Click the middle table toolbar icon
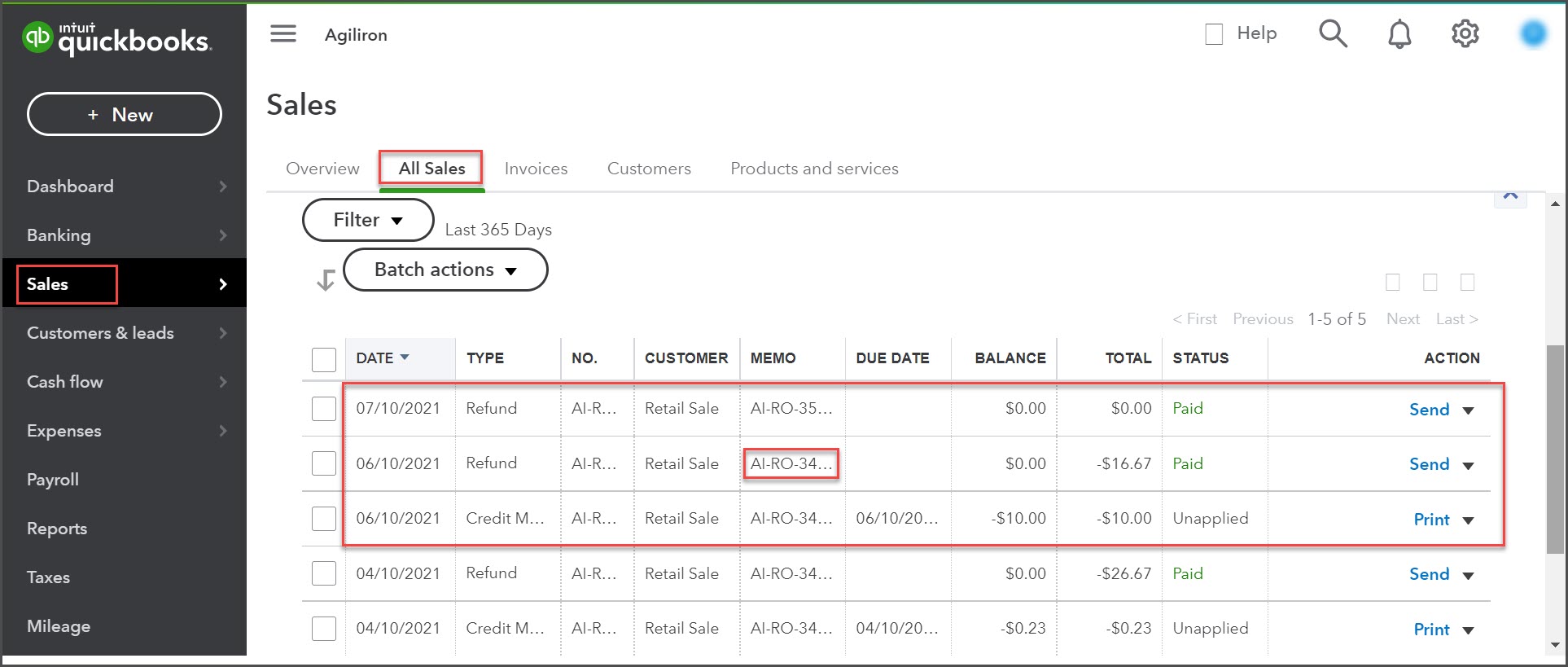Image resolution: width=1568 pixels, height=667 pixels. tap(1430, 282)
